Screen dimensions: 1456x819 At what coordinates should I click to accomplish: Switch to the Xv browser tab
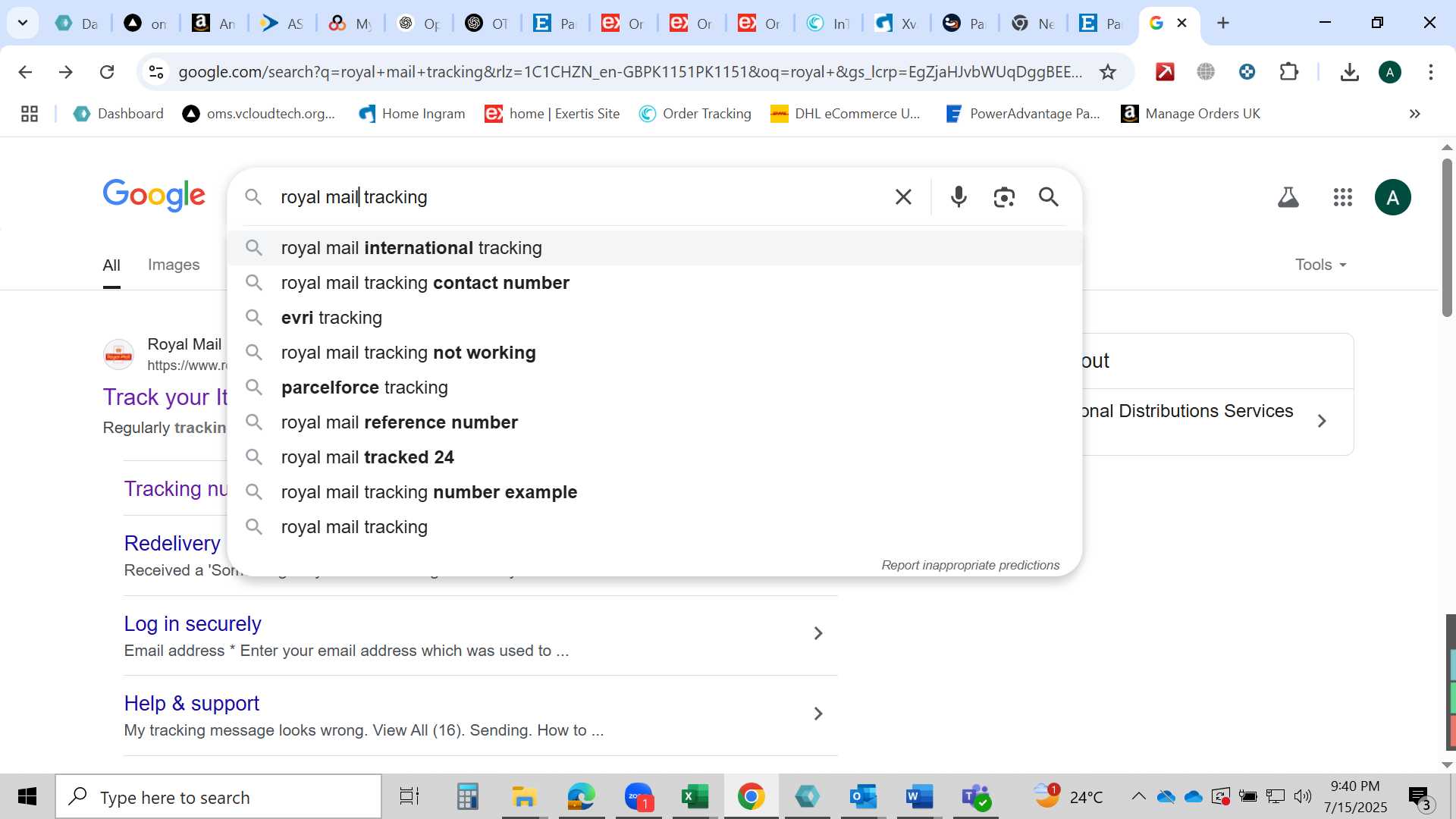[896, 23]
